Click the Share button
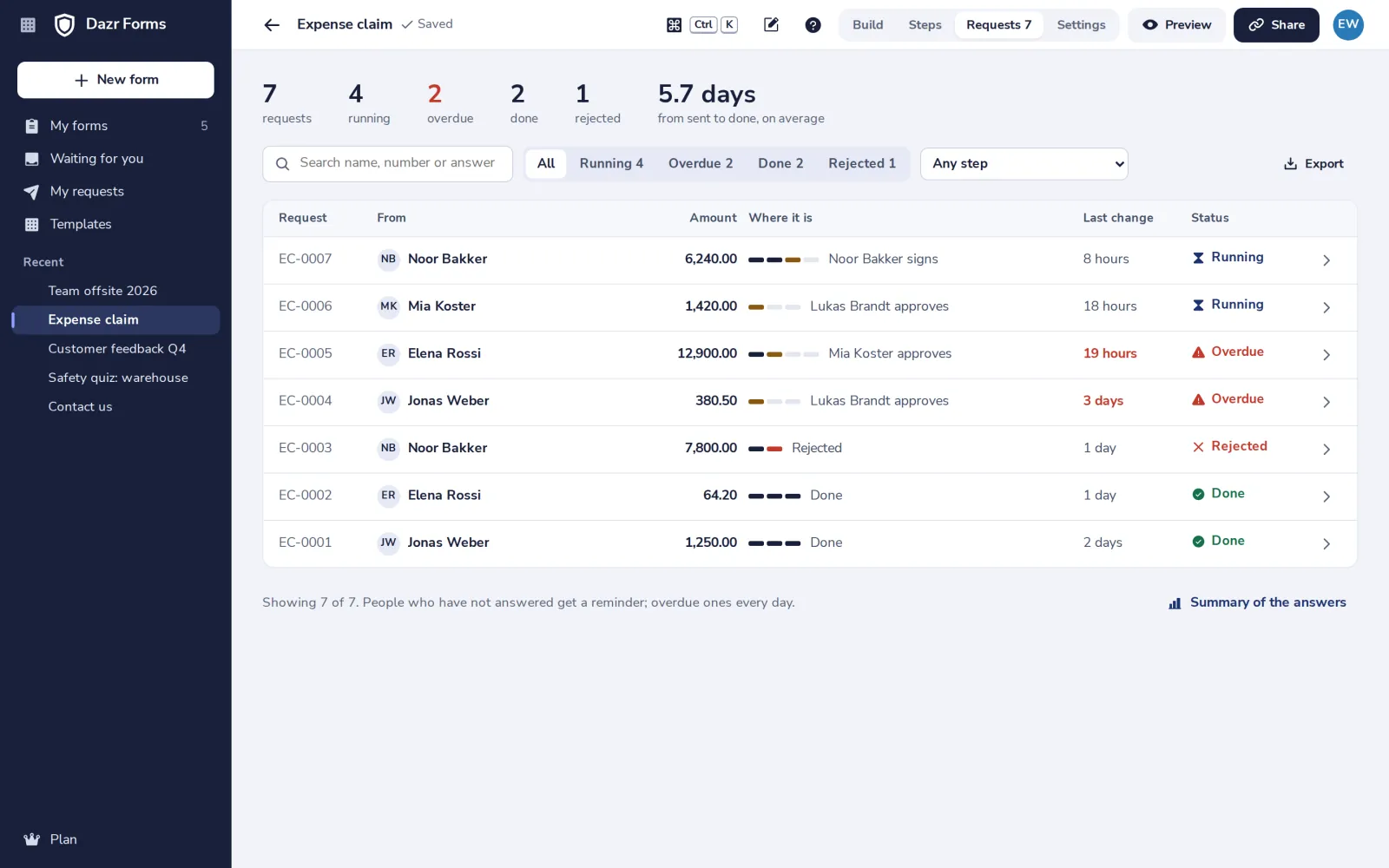The height and width of the screenshot is (868, 1389). tap(1276, 25)
